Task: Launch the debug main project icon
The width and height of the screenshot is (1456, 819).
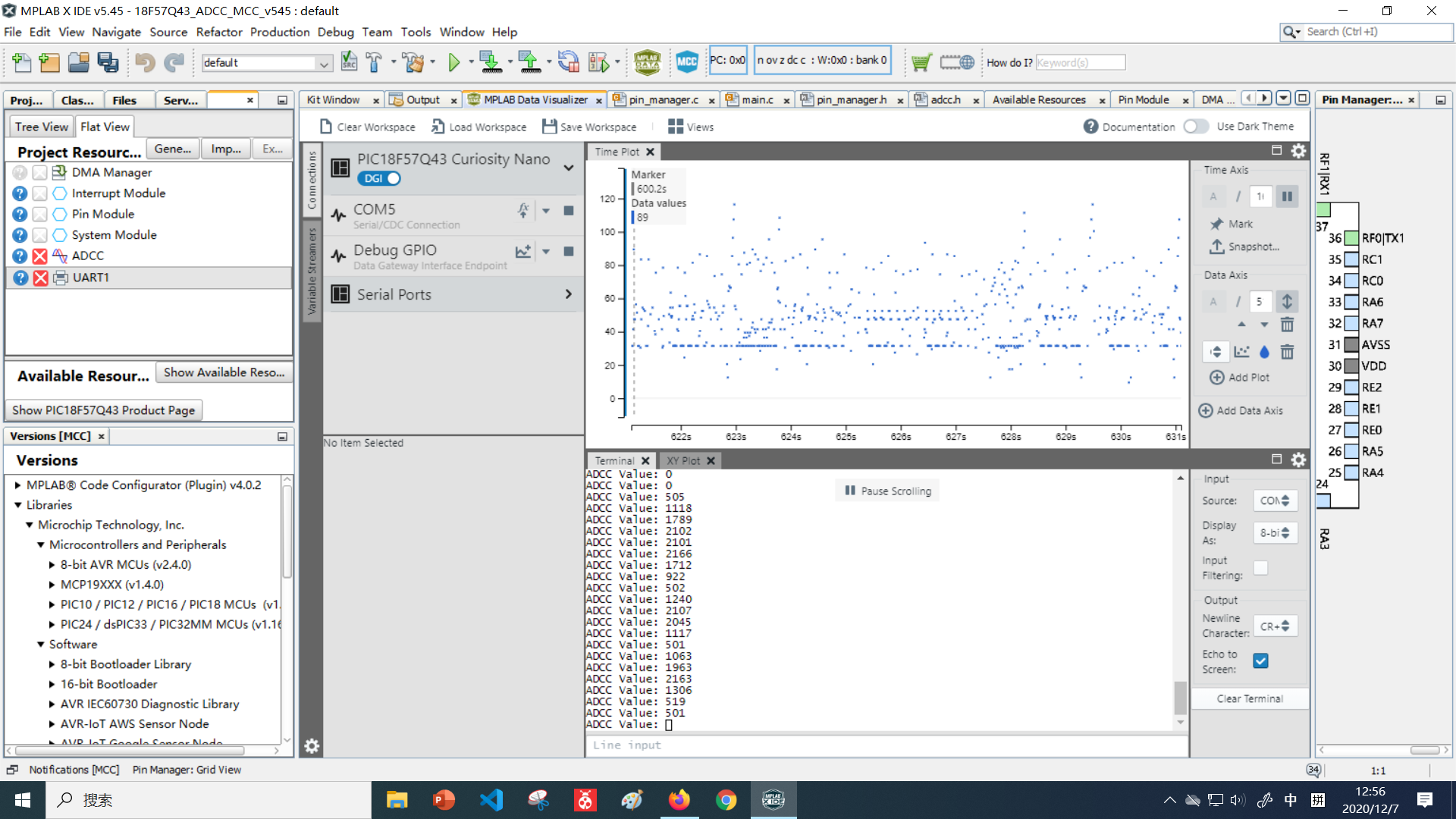Action: point(598,62)
